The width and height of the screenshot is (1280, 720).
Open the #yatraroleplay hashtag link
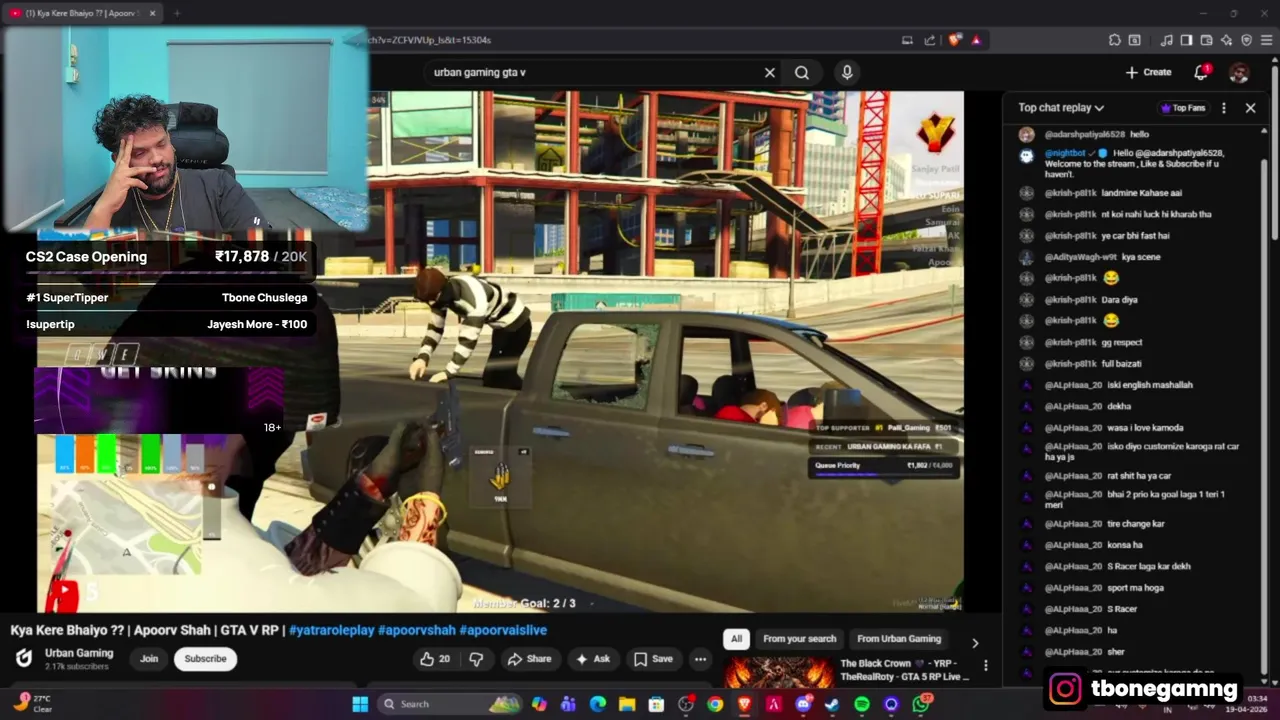pos(331,630)
